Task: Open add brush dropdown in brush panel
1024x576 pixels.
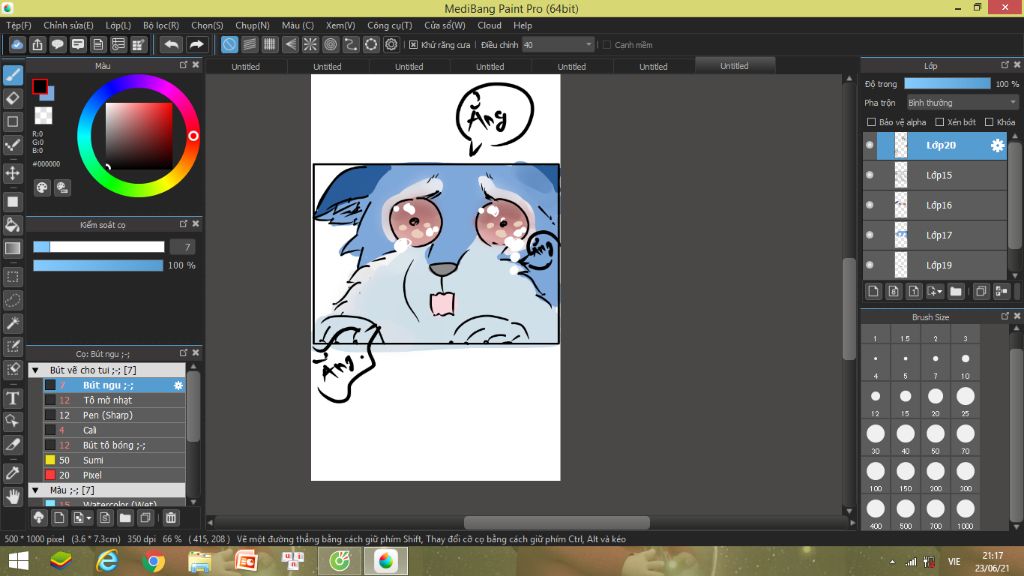Action: 82,518
